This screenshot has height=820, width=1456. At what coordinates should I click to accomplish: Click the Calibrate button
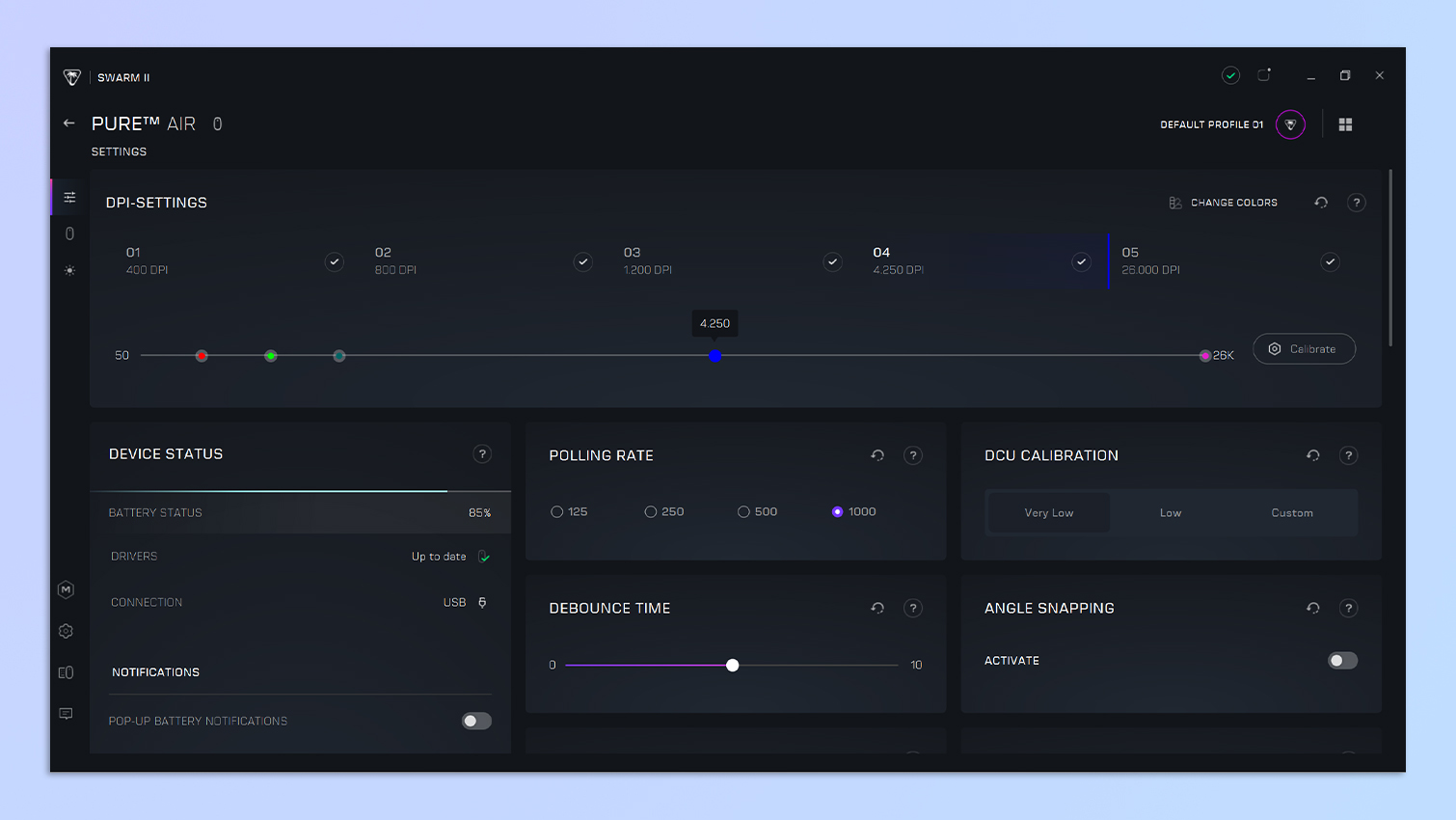[x=1304, y=349]
